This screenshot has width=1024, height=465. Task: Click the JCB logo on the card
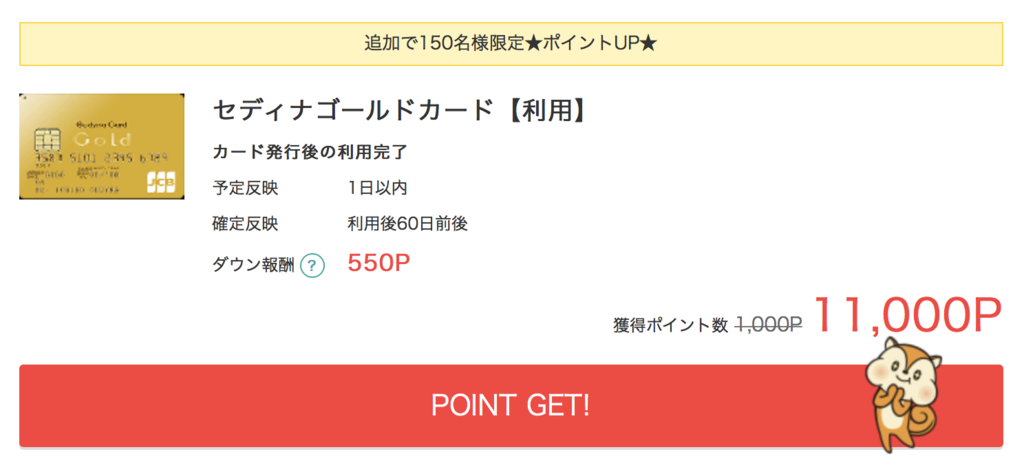[161, 182]
